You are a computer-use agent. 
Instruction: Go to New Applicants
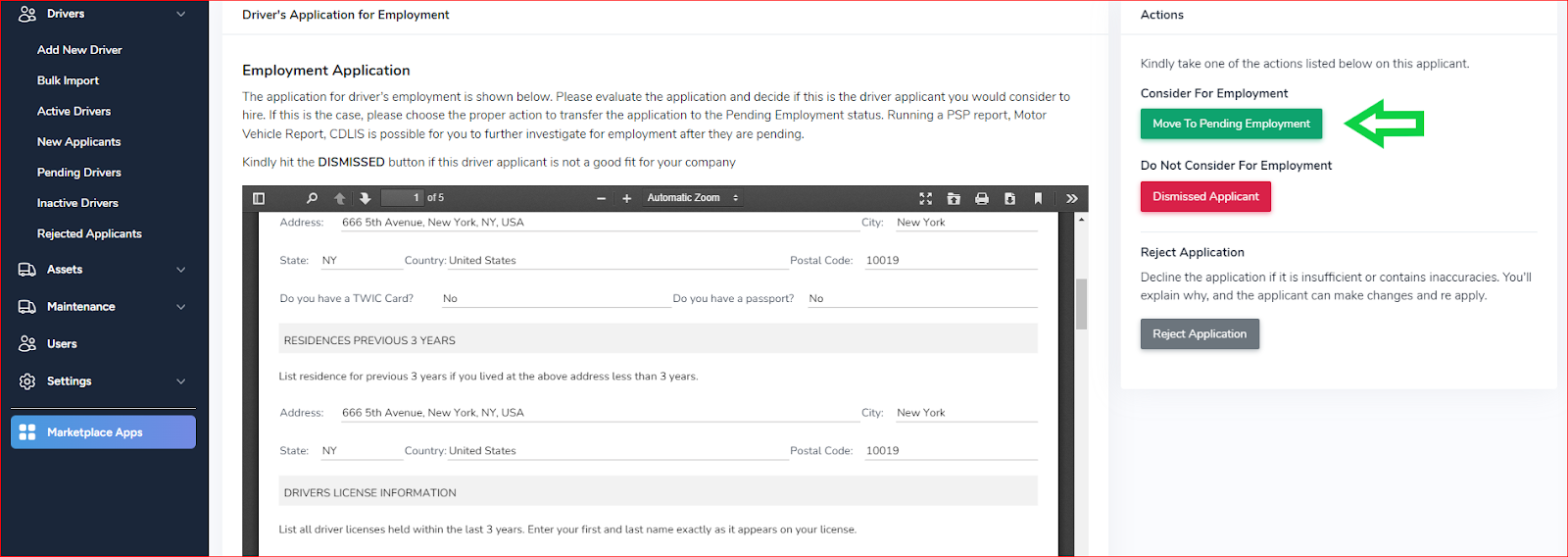[x=78, y=142]
